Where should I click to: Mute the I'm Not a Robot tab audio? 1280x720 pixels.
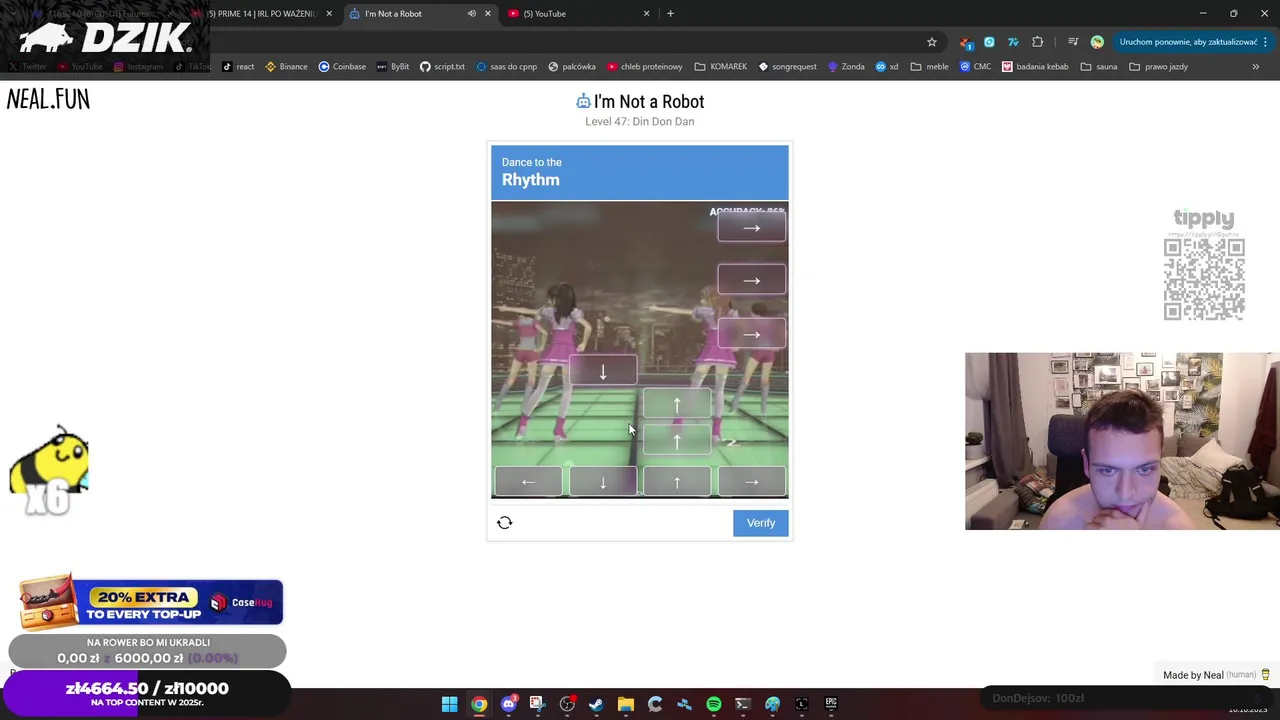click(471, 14)
